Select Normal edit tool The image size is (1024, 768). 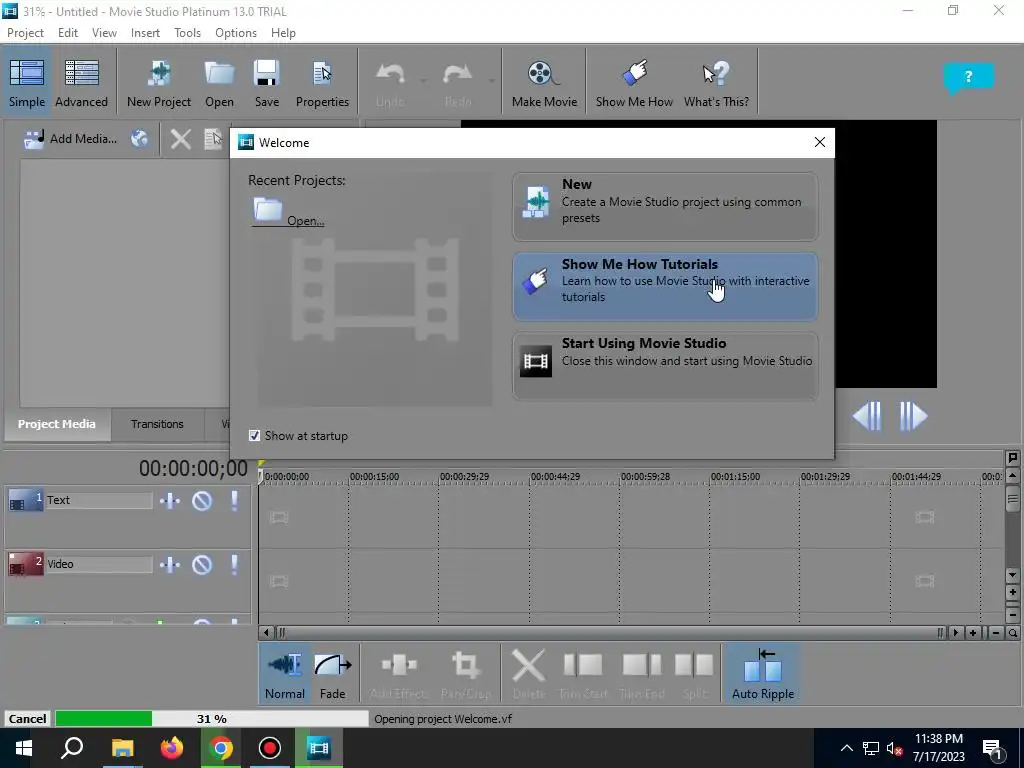(x=284, y=674)
